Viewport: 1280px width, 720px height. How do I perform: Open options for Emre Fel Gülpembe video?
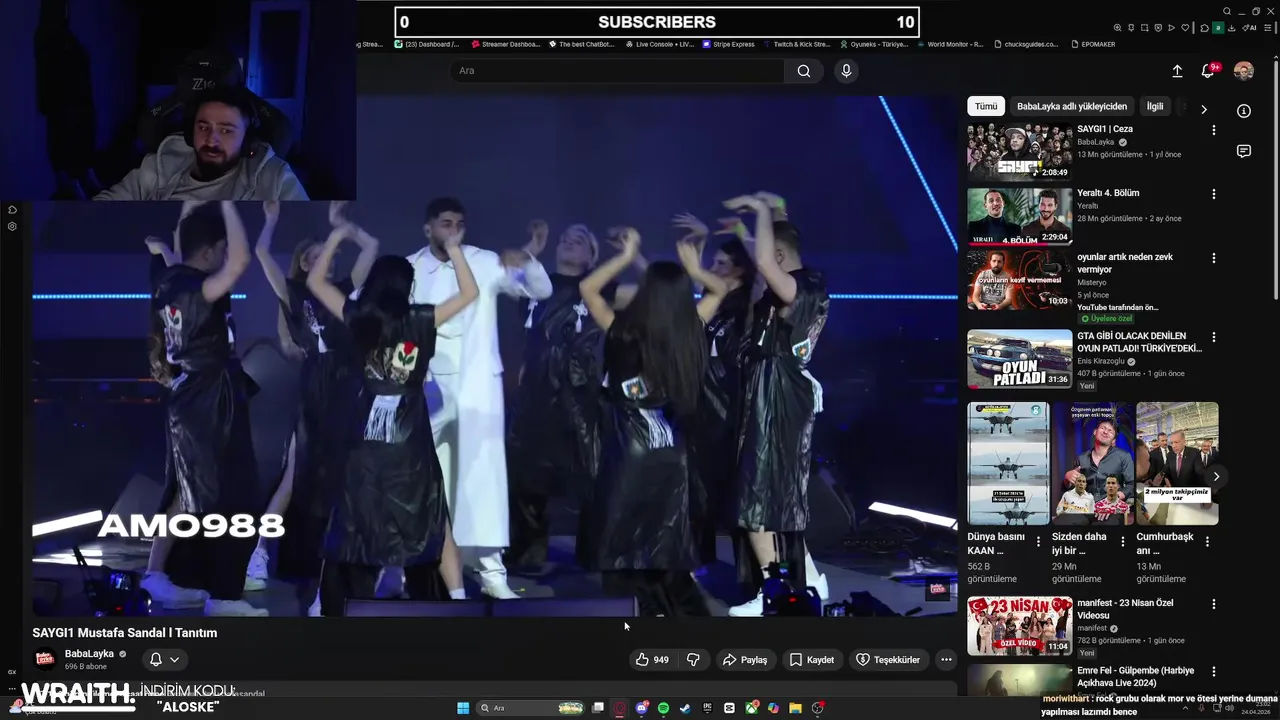coord(1214,672)
